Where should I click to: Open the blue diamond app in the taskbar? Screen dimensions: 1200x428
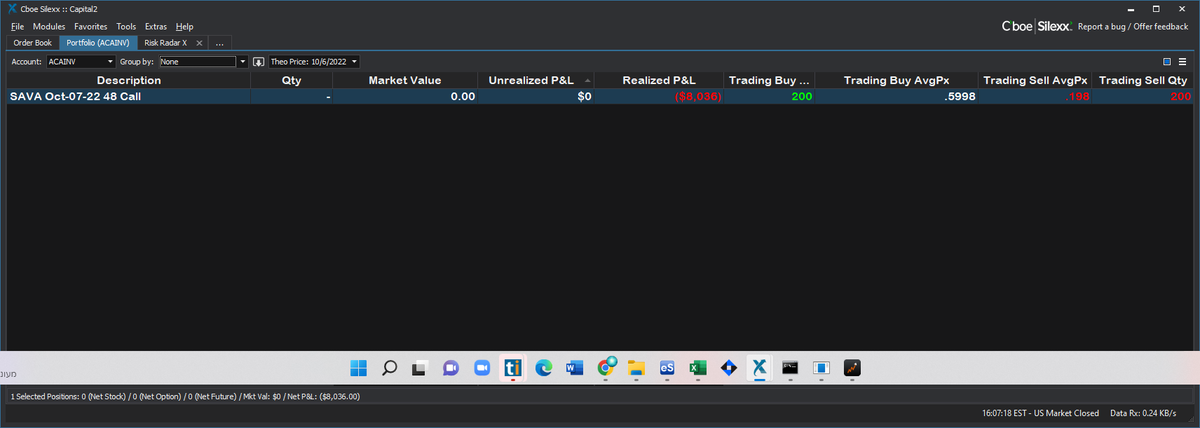[729, 368]
